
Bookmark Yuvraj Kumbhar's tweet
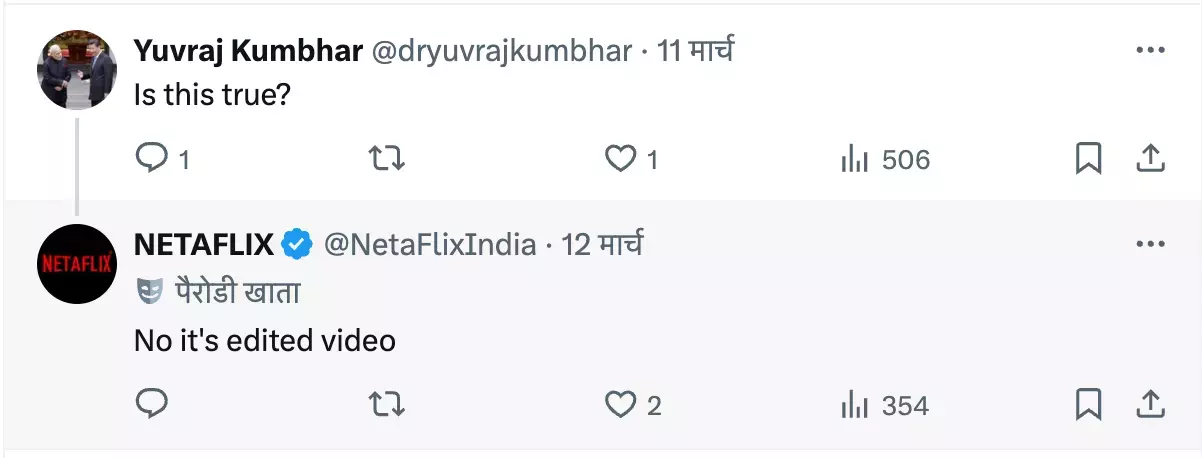tap(1088, 159)
